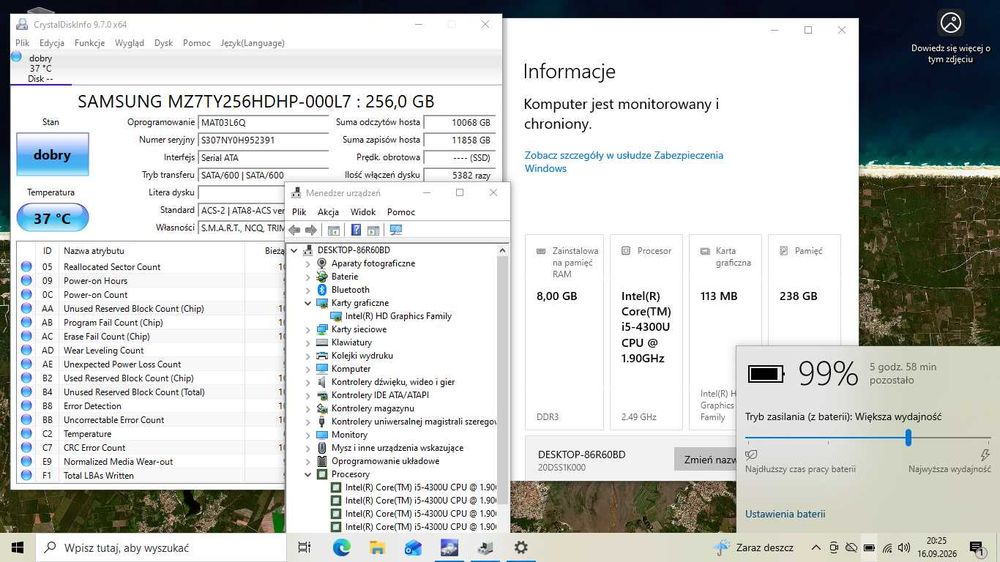Open Settings gear icon on taskbar

coord(521,547)
